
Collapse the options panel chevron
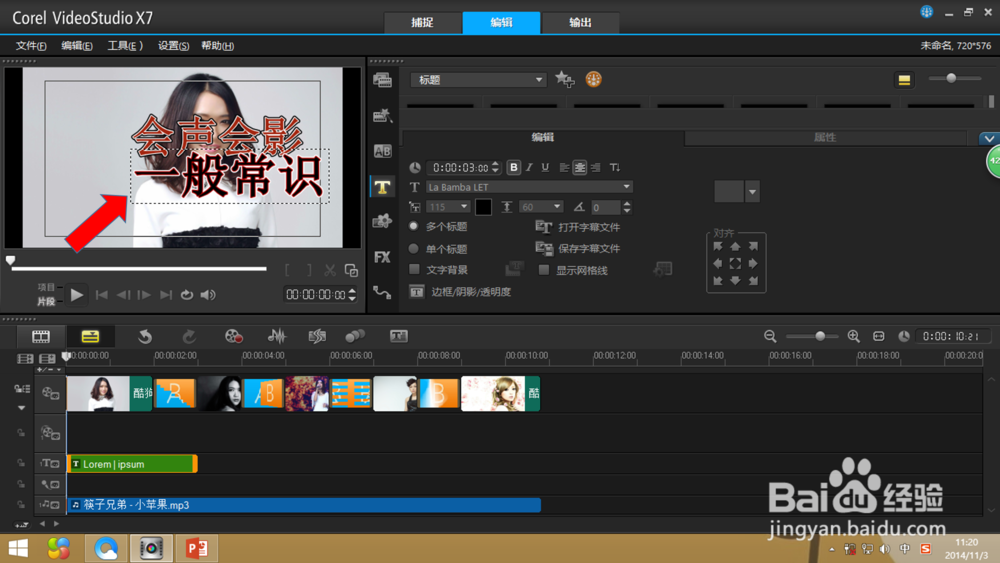[989, 138]
